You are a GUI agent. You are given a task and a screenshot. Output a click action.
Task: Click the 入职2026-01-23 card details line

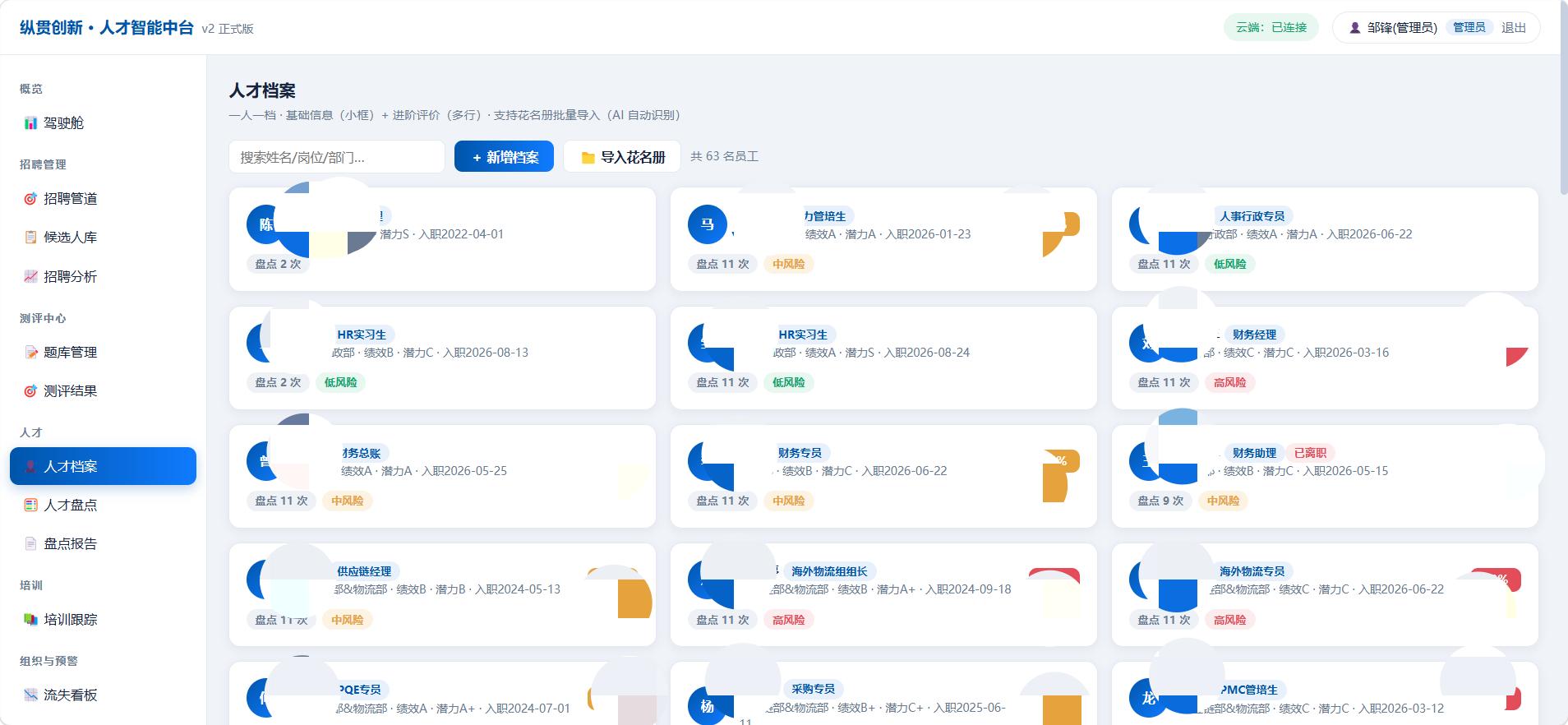click(888, 234)
